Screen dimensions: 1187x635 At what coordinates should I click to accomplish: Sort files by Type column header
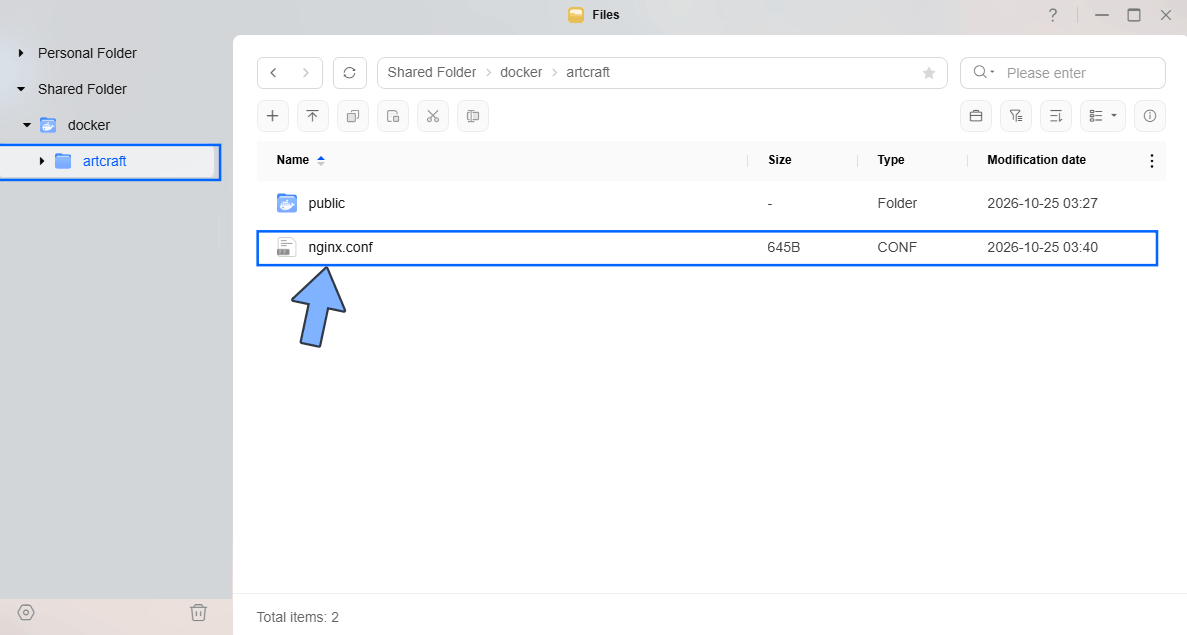(x=891, y=160)
